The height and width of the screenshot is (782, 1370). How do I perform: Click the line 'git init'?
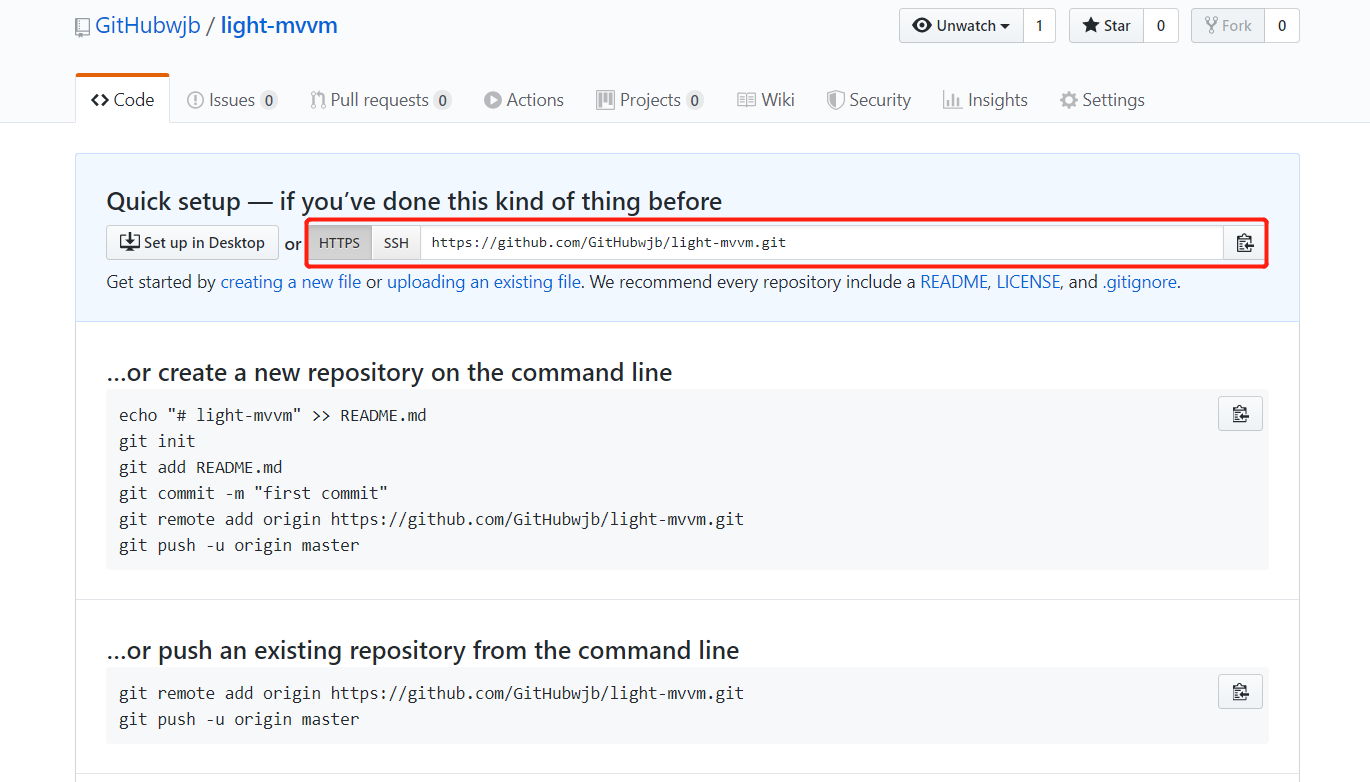coord(157,441)
